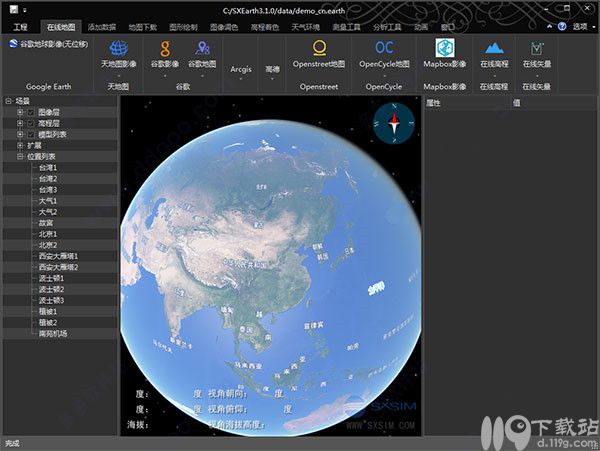600x451 pixels.
Task: Click the app icon in the title bar
Action: (x=14, y=10)
